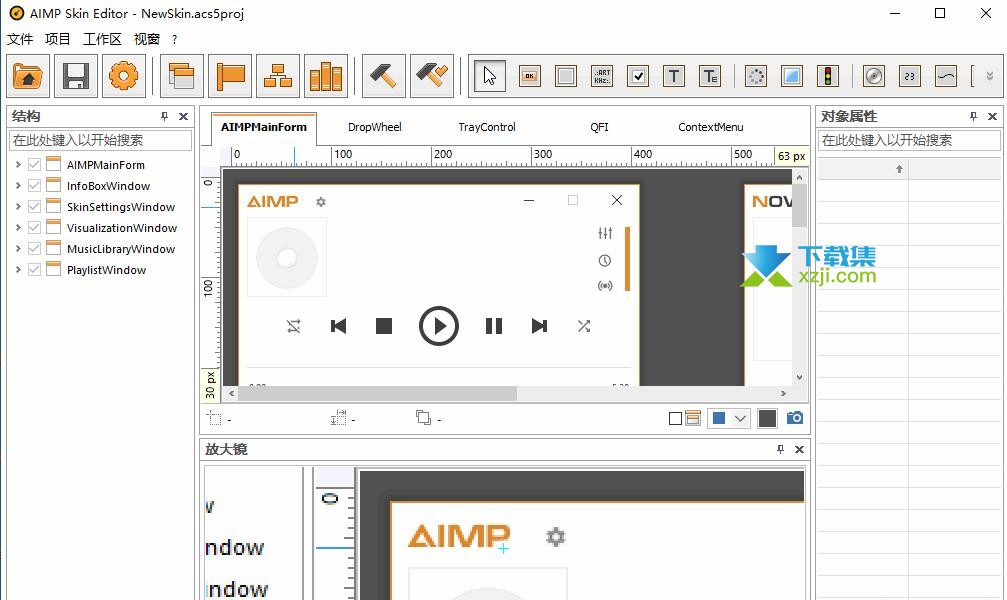Select the panel frame element tool
Viewport: 1007px width, 600px height.
click(566, 76)
